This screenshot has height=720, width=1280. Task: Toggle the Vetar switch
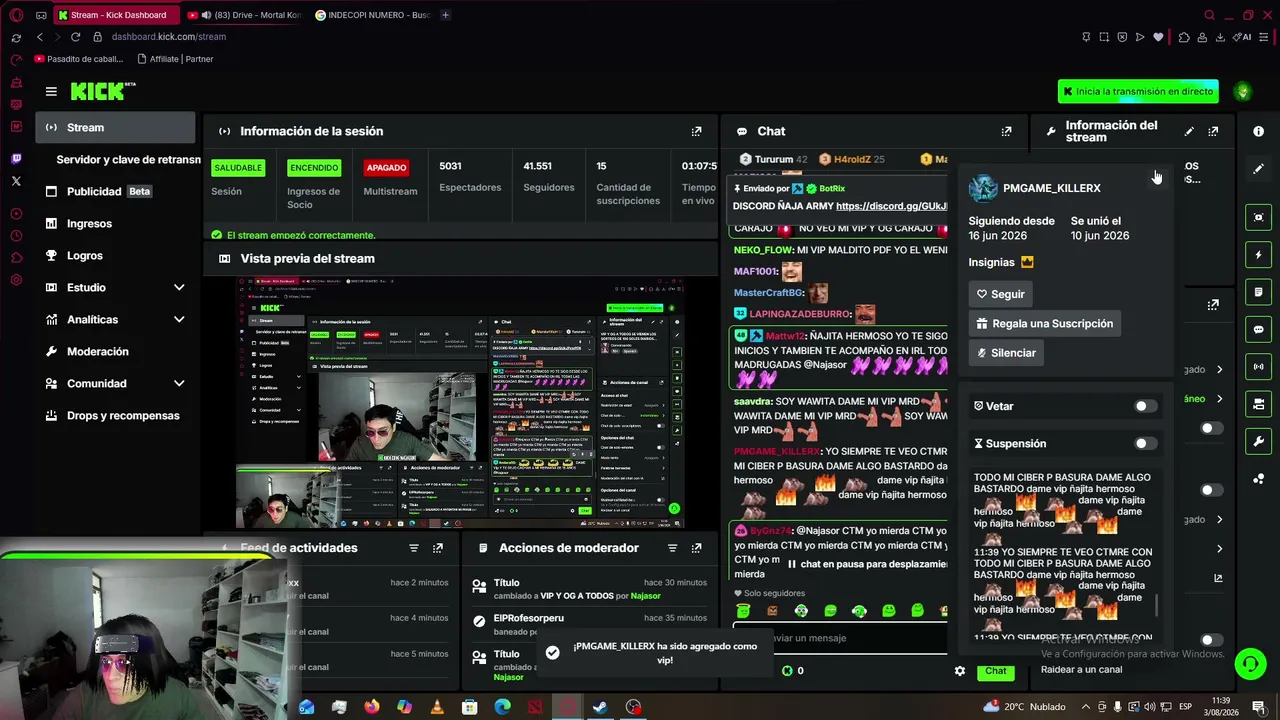[x=1145, y=406]
